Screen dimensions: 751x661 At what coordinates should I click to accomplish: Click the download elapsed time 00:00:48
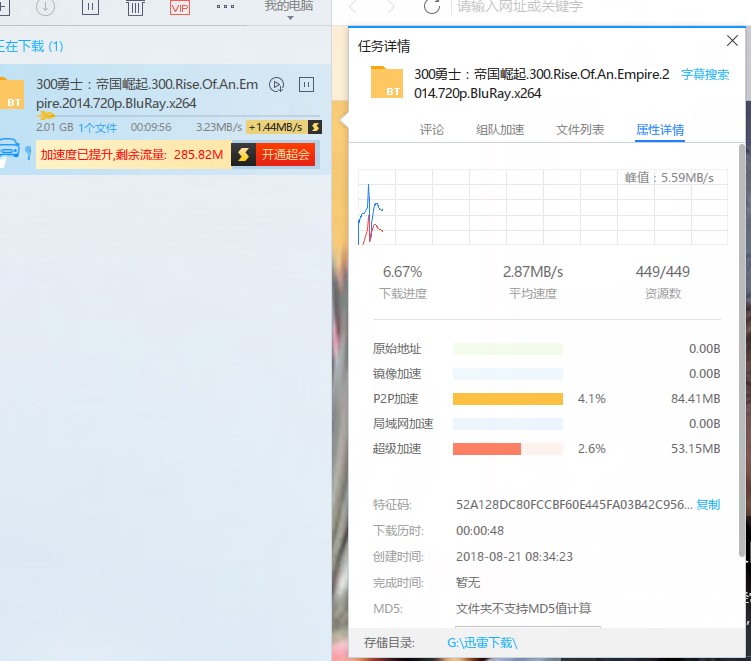click(x=479, y=531)
